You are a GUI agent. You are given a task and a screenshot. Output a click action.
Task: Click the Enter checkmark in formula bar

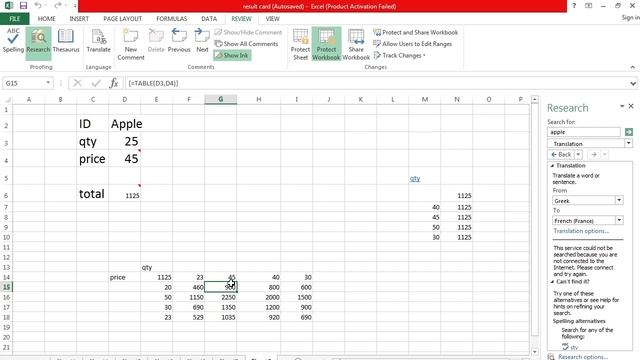coord(96,83)
